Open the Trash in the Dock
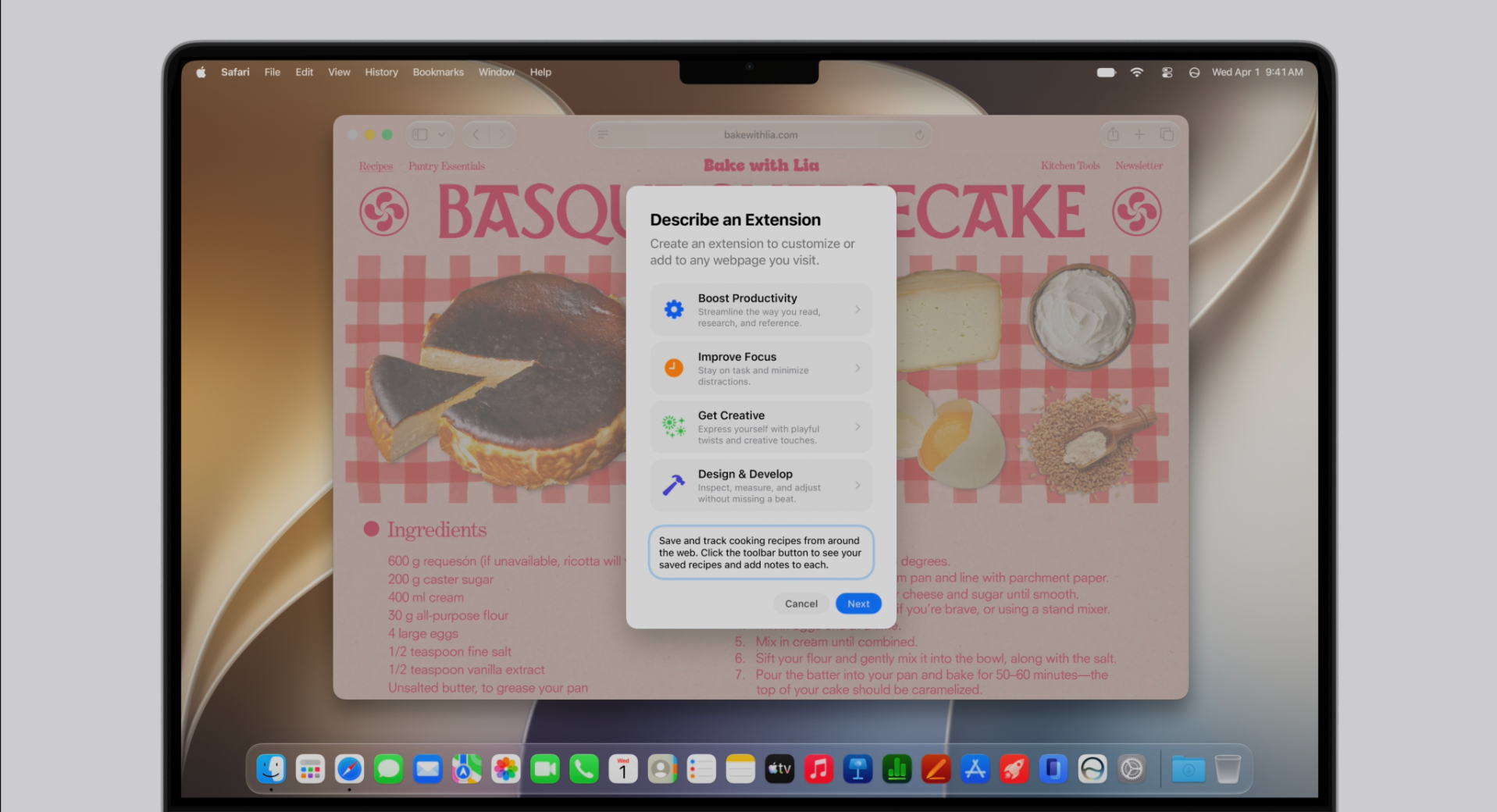This screenshot has height=812, width=1497. (x=1228, y=770)
